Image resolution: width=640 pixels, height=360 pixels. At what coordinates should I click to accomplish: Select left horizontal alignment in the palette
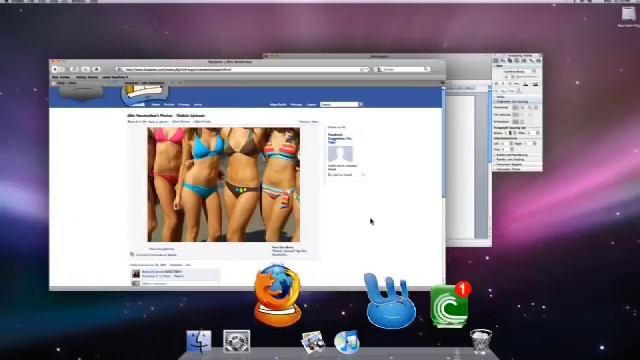coord(515,107)
